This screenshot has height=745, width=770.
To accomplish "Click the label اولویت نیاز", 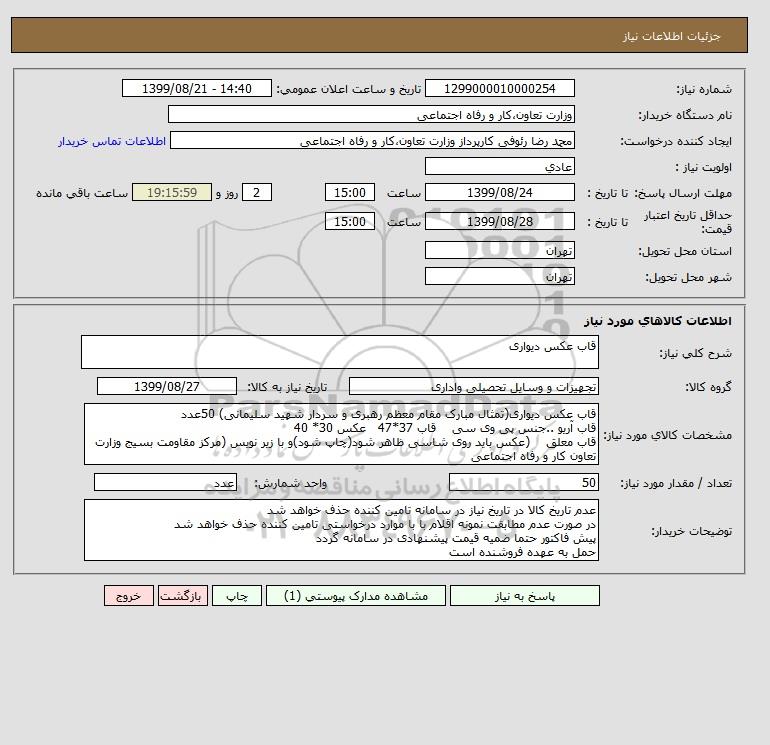I will coord(704,167).
